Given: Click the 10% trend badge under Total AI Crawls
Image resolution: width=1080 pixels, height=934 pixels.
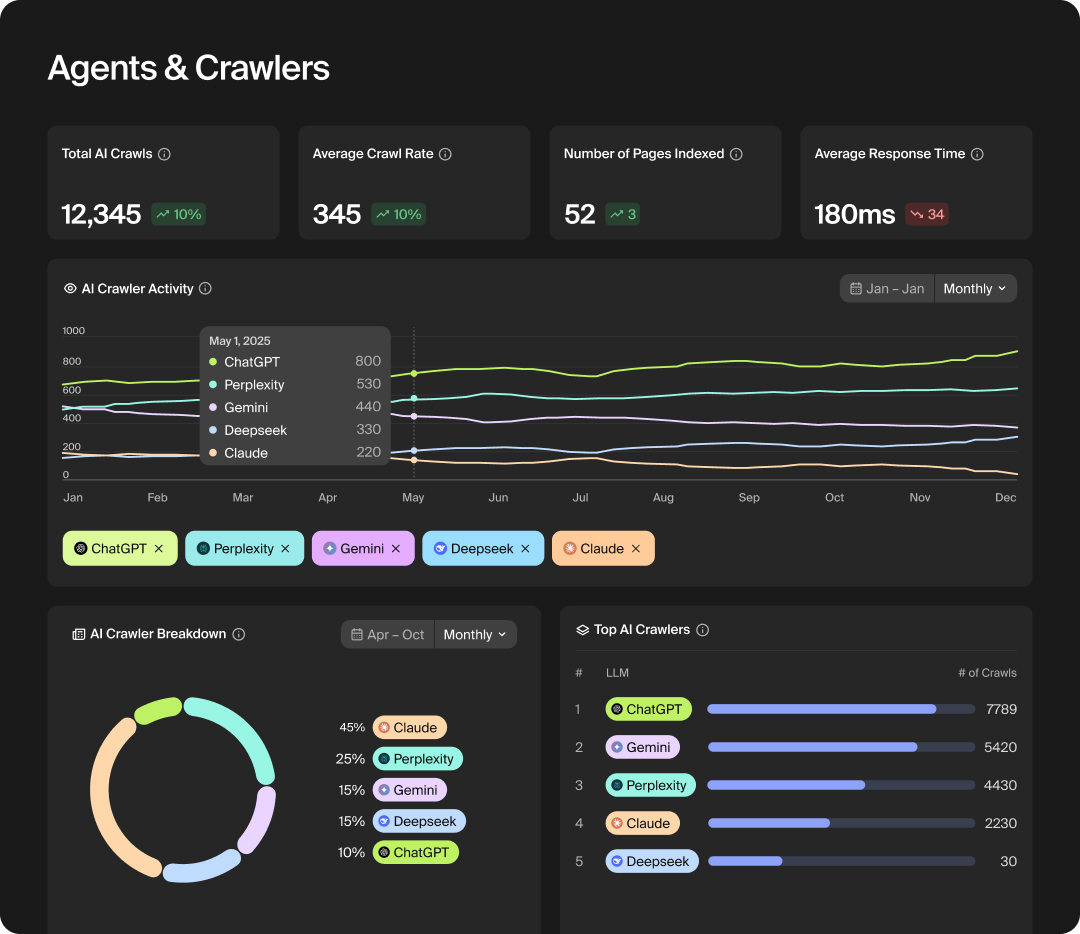Looking at the screenshot, I should click(x=178, y=214).
